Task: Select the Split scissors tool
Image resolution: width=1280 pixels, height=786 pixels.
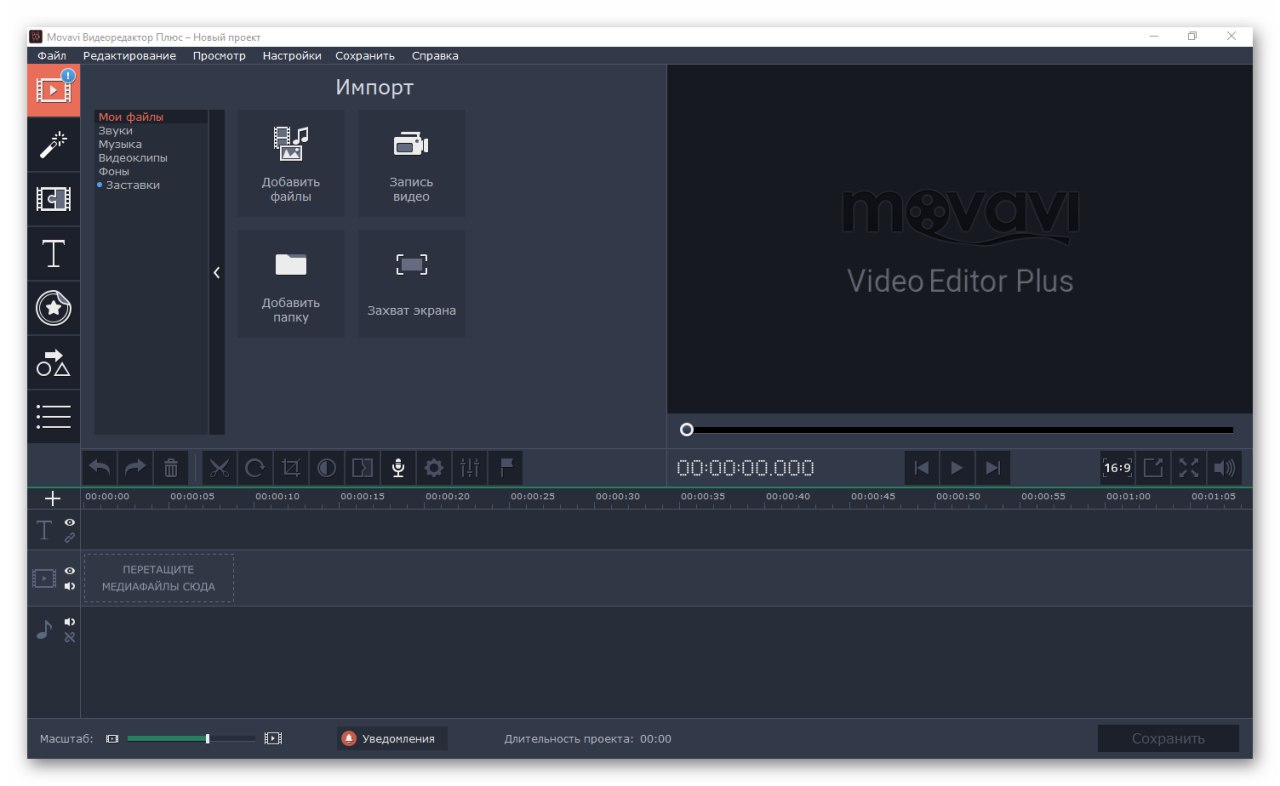Action: coord(220,467)
